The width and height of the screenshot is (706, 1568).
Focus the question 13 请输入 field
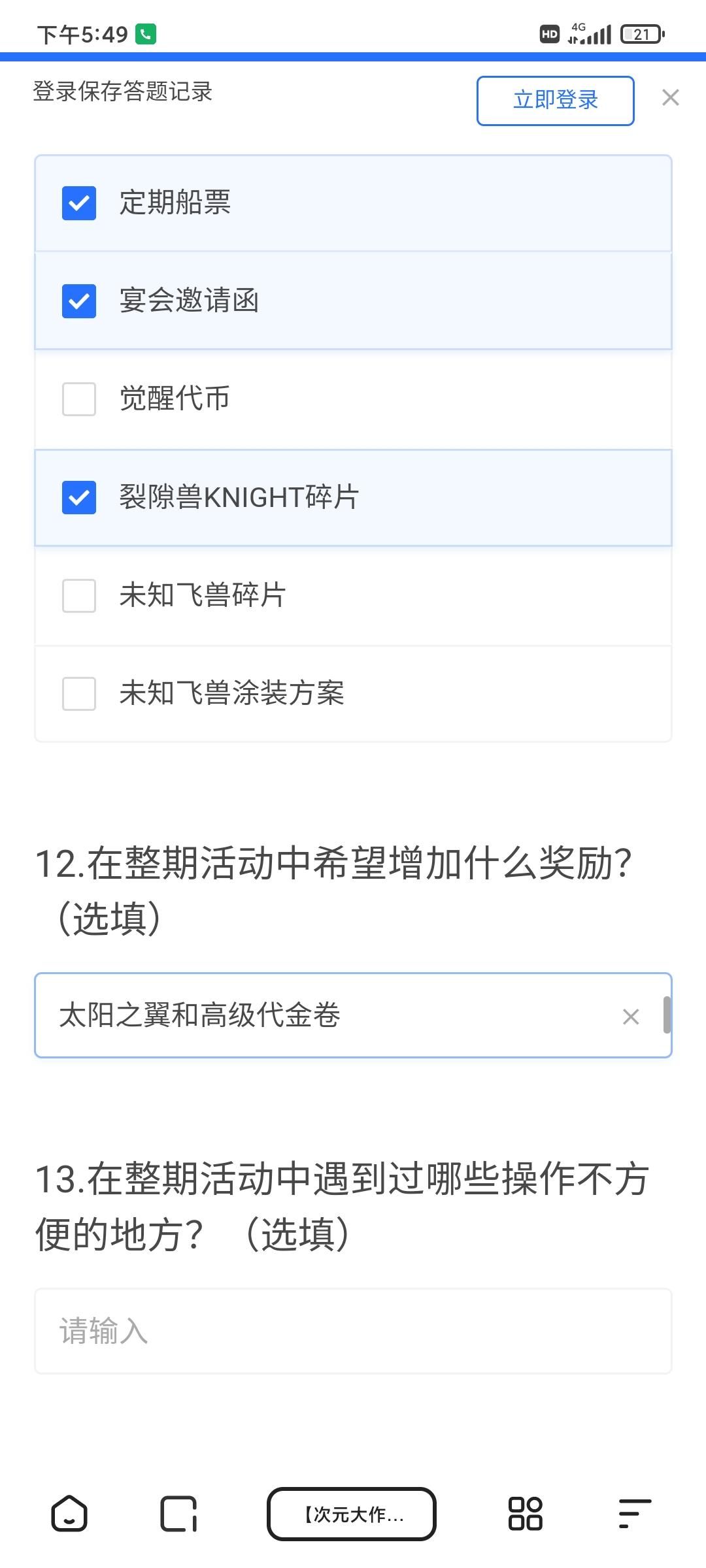[x=353, y=1331]
